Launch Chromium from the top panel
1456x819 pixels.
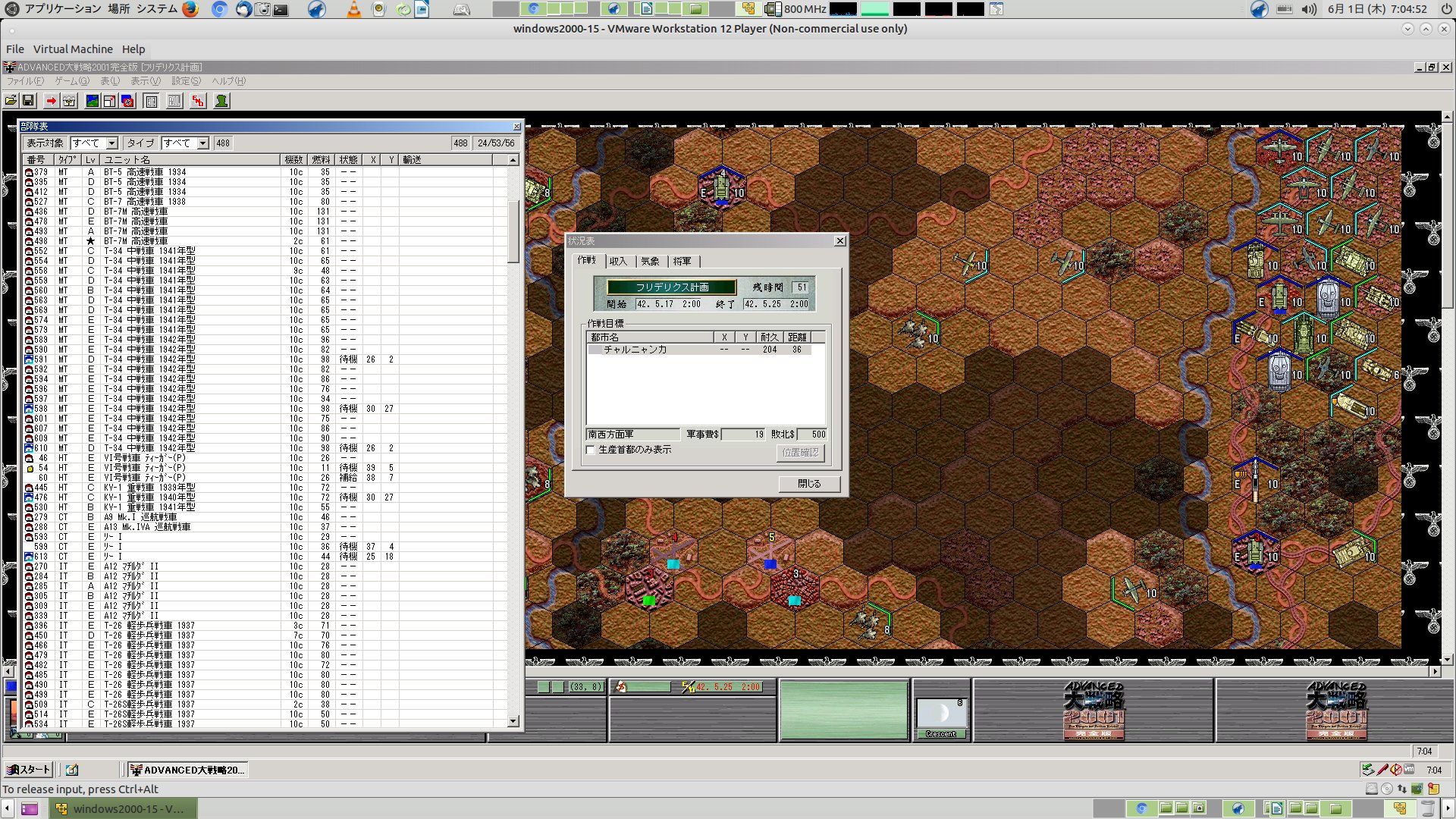click(x=220, y=9)
